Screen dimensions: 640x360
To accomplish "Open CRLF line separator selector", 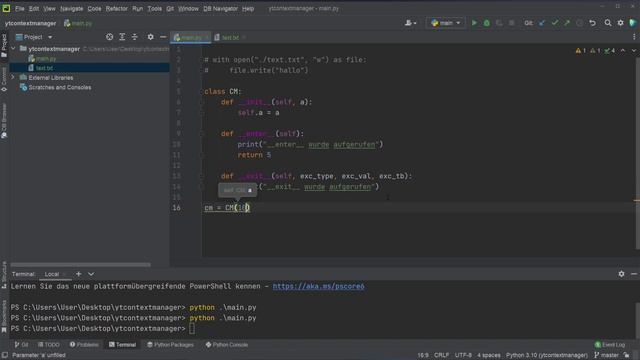I will 441,355.
